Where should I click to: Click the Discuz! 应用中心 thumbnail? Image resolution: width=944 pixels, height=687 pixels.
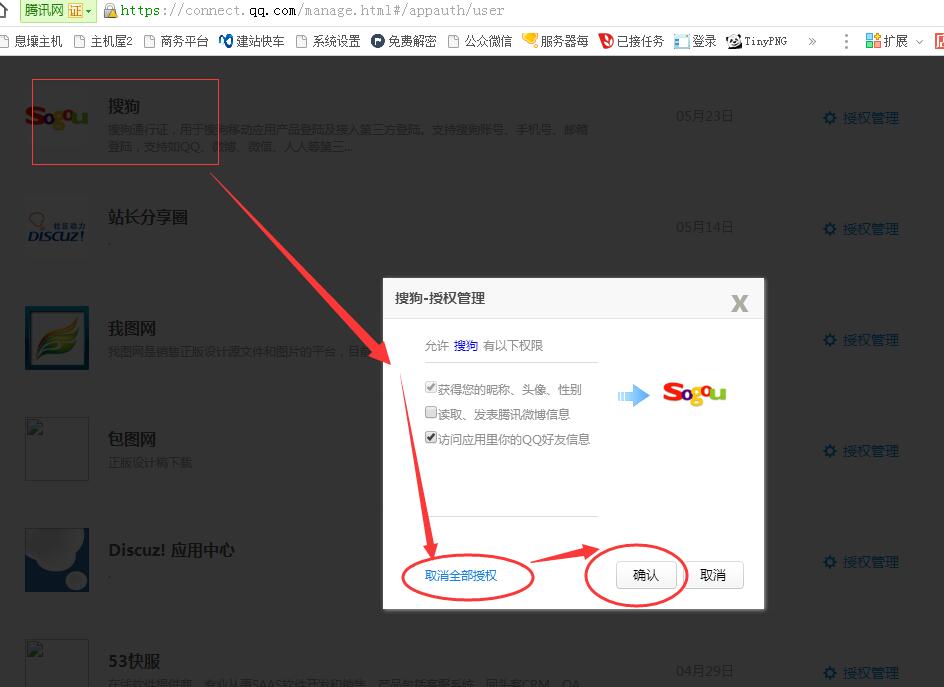pos(57,560)
